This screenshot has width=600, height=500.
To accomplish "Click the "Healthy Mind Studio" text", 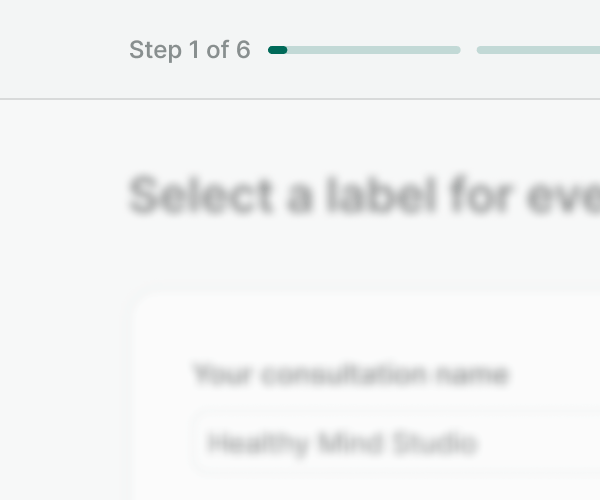I will [x=342, y=443].
